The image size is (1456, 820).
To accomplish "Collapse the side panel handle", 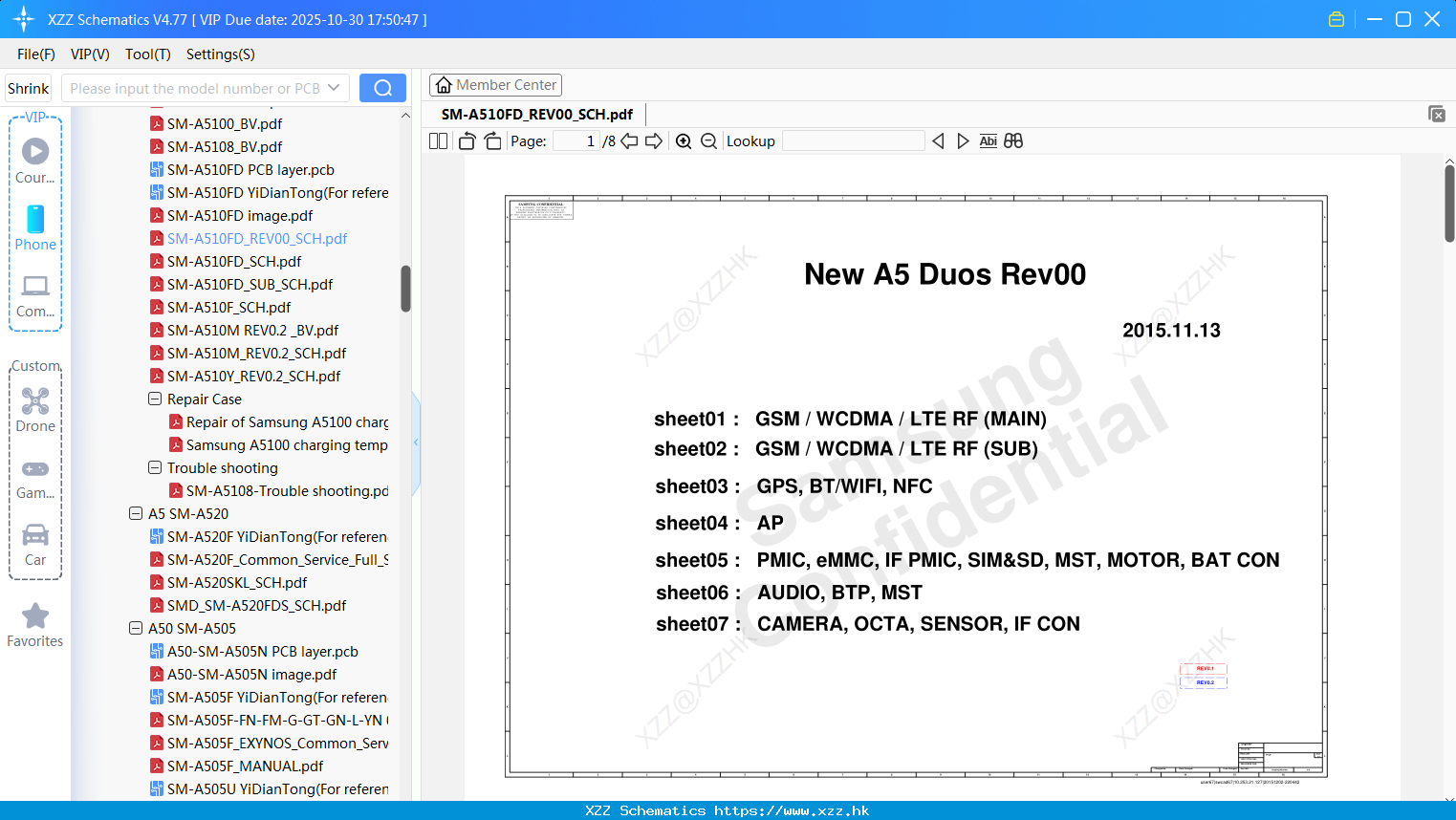I will tap(416, 442).
